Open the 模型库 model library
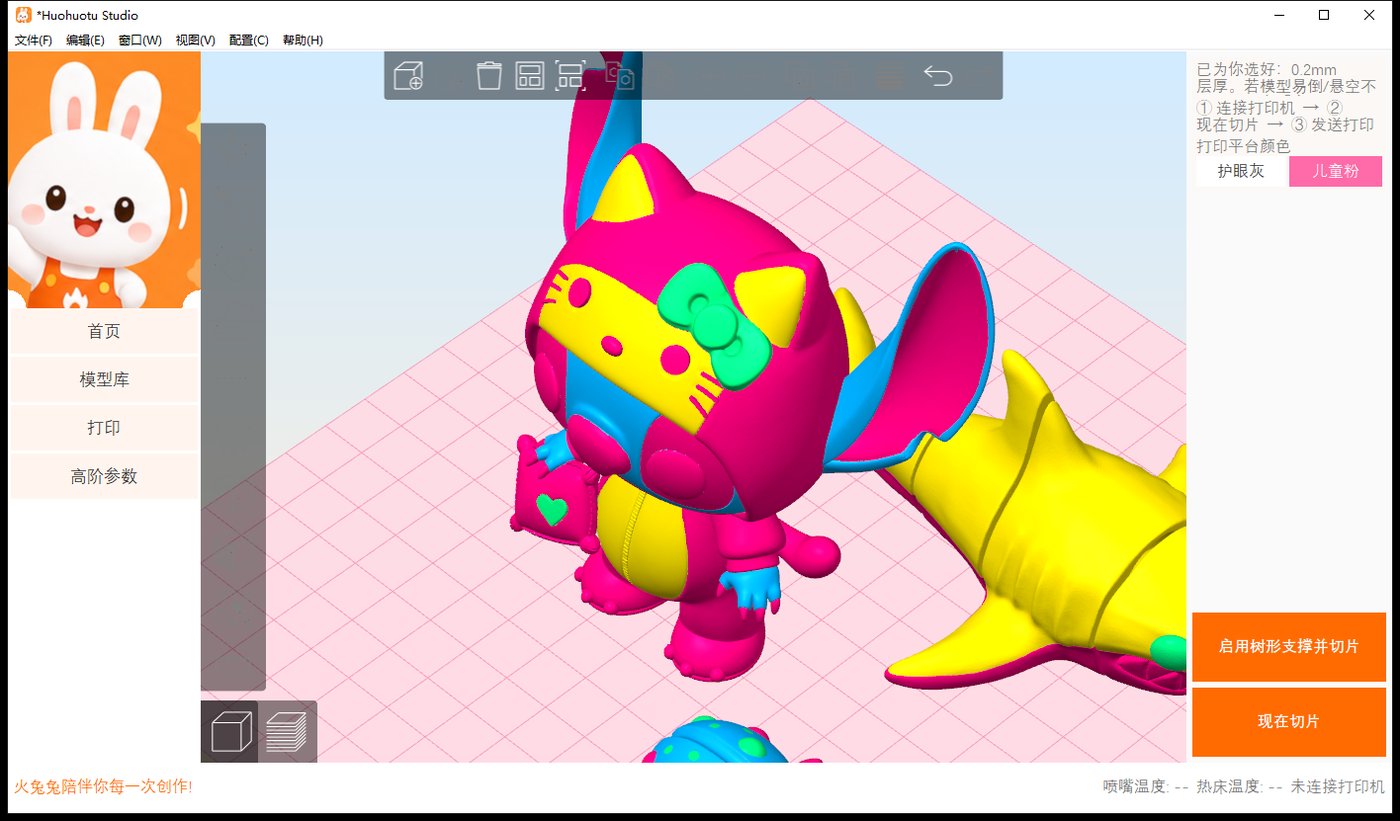This screenshot has width=1400, height=821. tap(104, 380)
